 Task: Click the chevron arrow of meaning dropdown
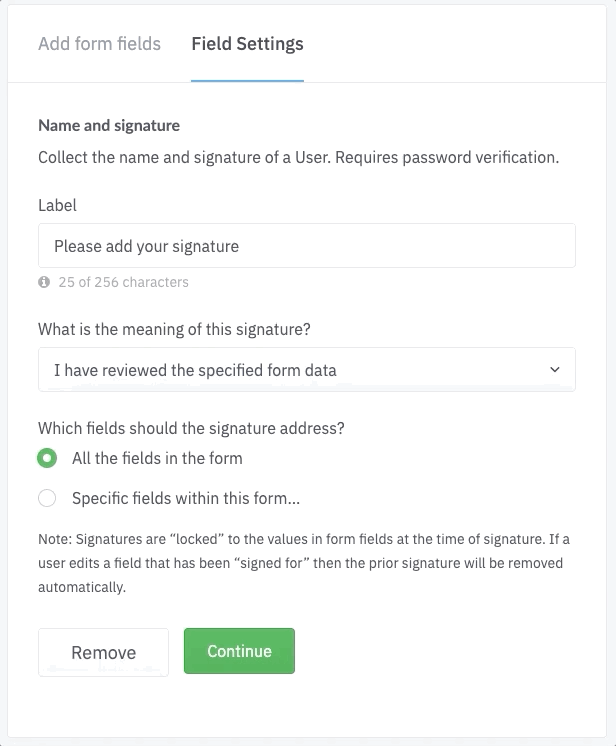(x=555, y=370)
